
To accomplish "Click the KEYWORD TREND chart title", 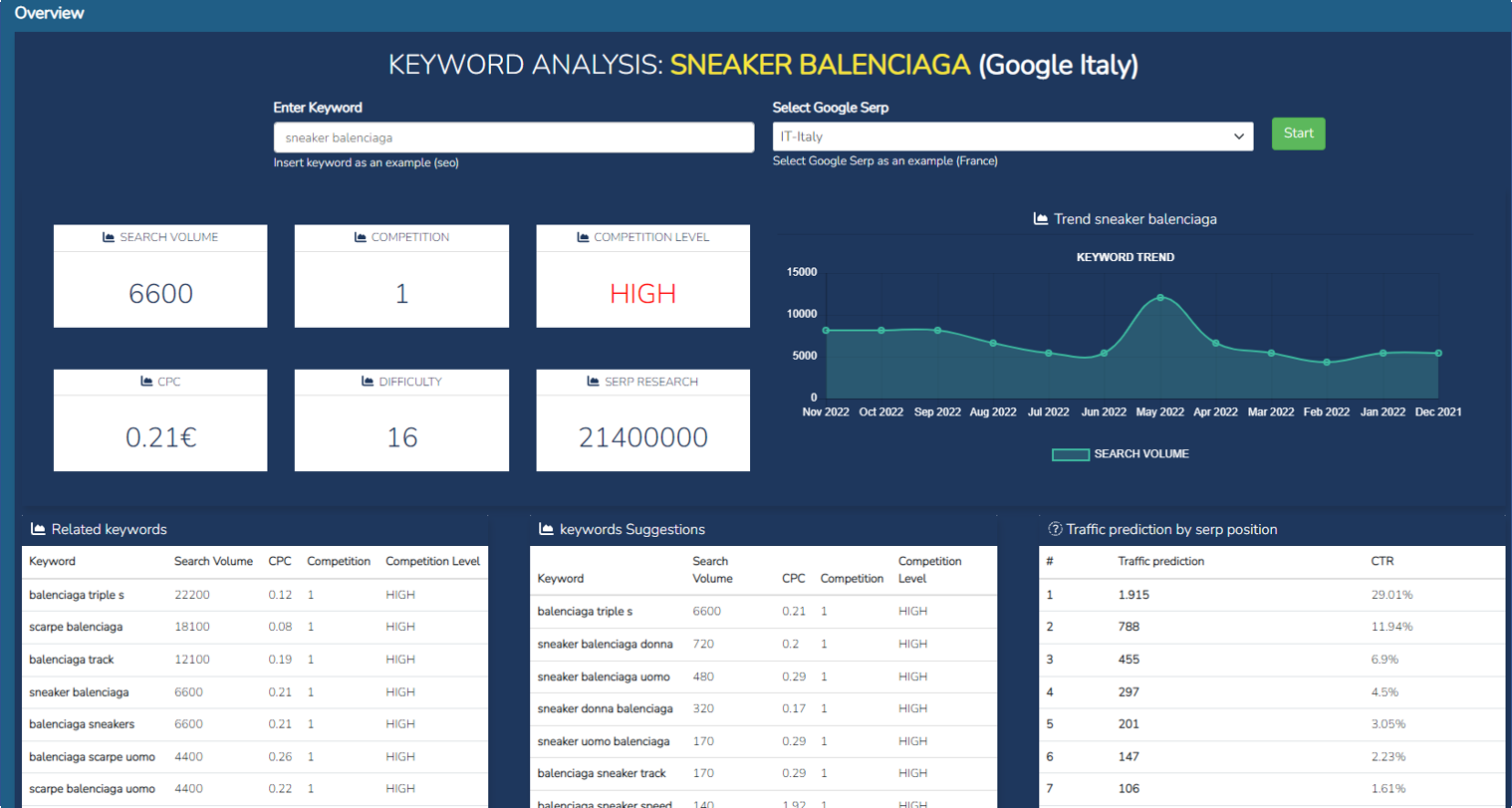I will click(x=1126, y=257).
